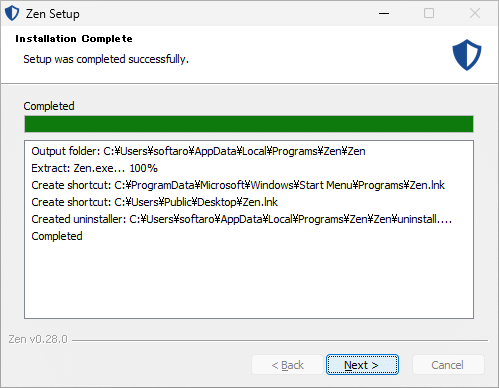The height and width of the screenshot is (388, 499).
Task: Click 'Setup was completed successfully.' text
Action: tap(106, 59)
